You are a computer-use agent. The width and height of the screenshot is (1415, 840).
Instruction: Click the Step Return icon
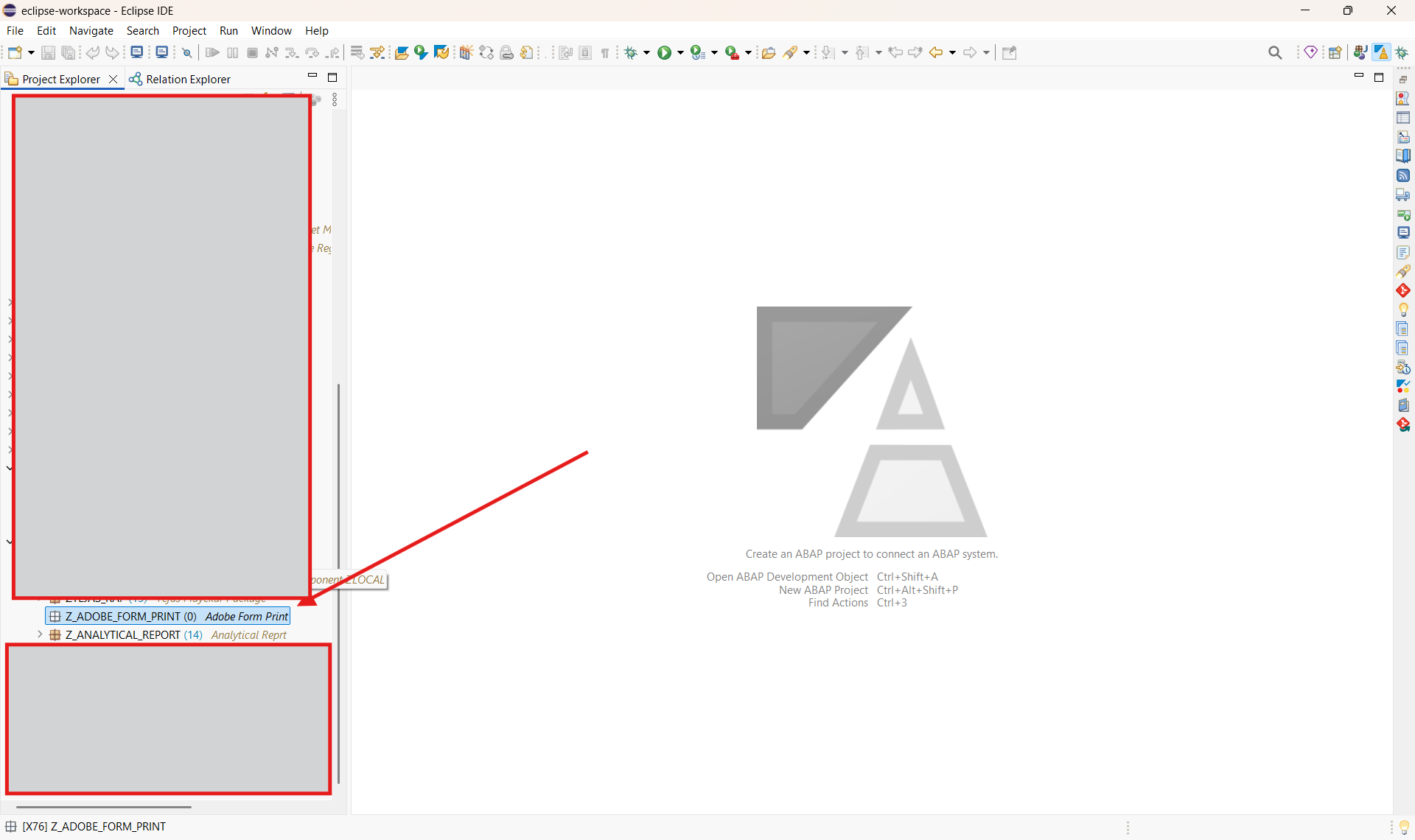(333, 52)
